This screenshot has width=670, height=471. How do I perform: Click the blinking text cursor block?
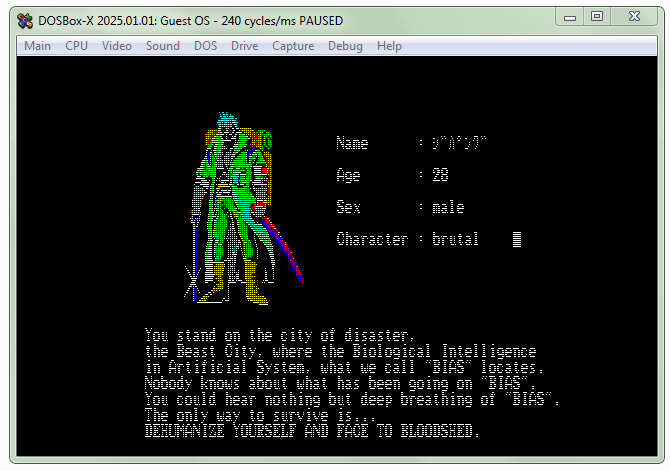point(517,239)
